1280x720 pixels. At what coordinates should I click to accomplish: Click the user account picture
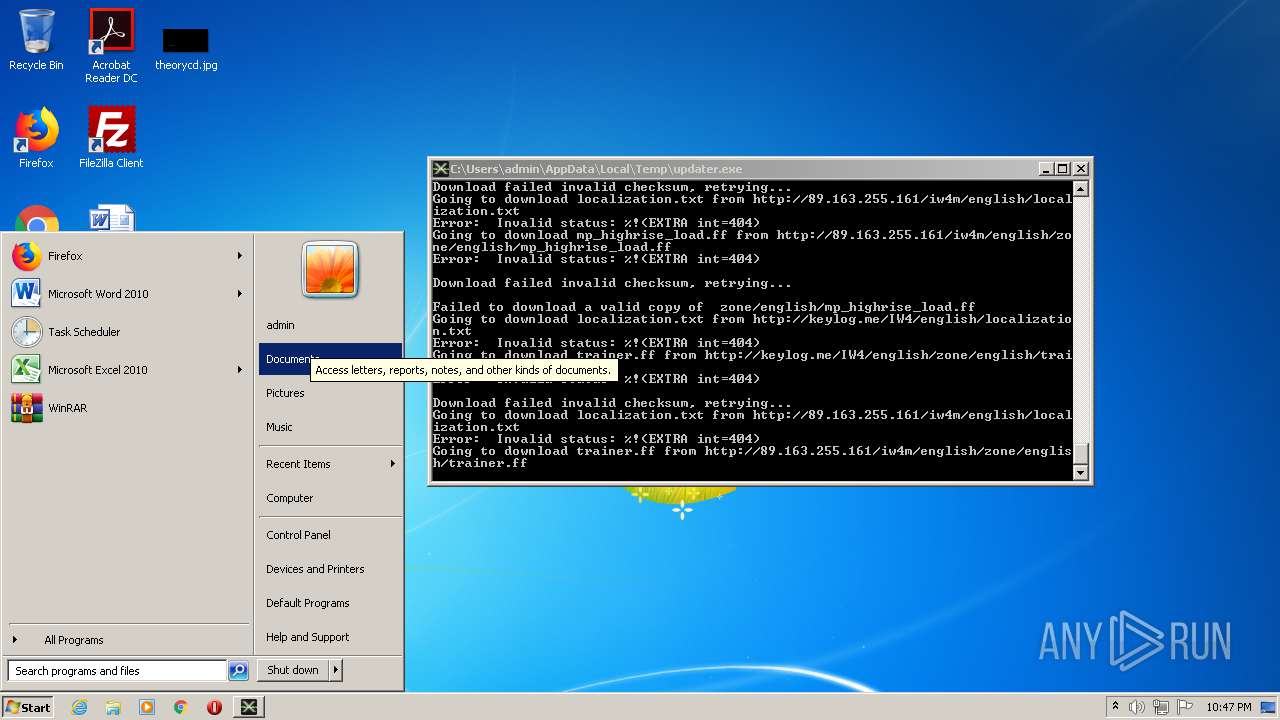(x=330, y=269)
